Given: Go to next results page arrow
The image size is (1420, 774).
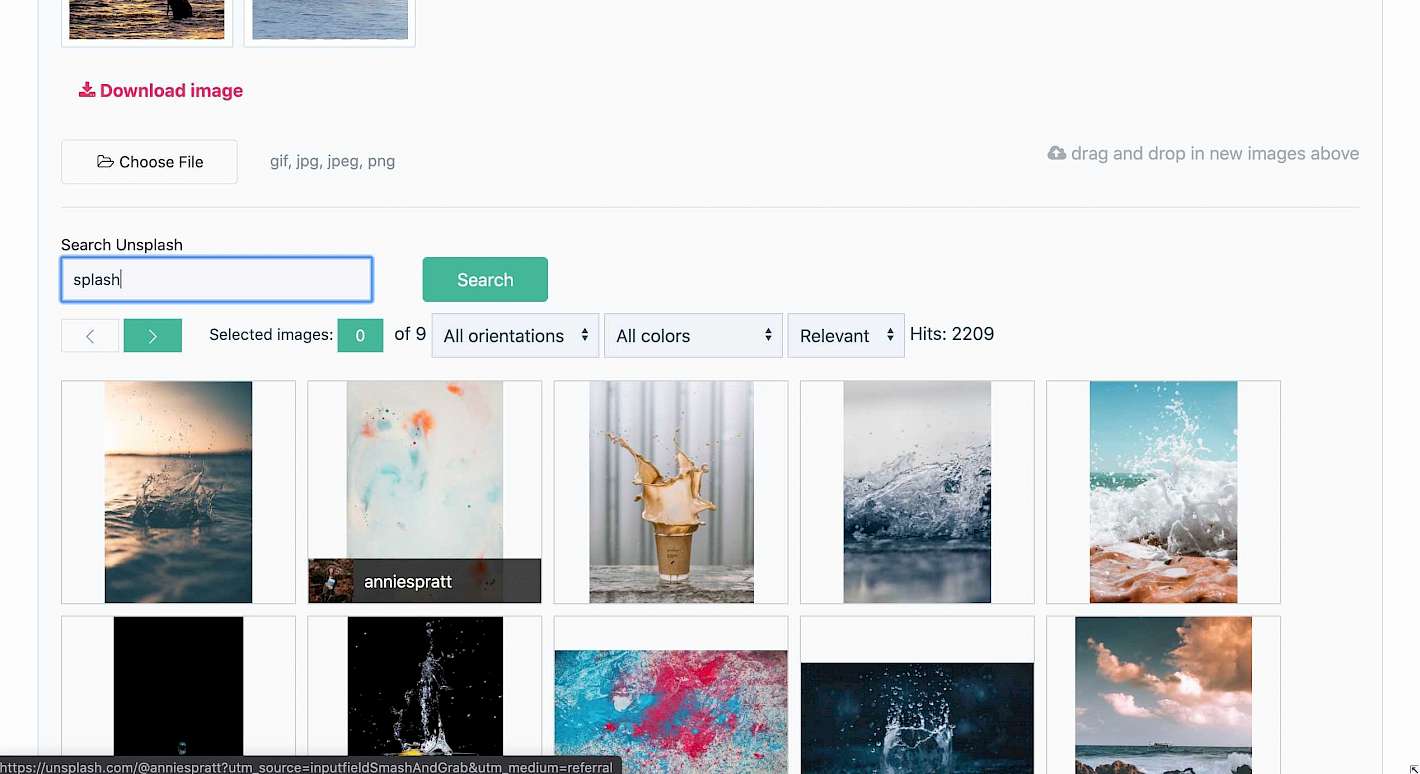Looking at the screenshot, I should (153, 336).
